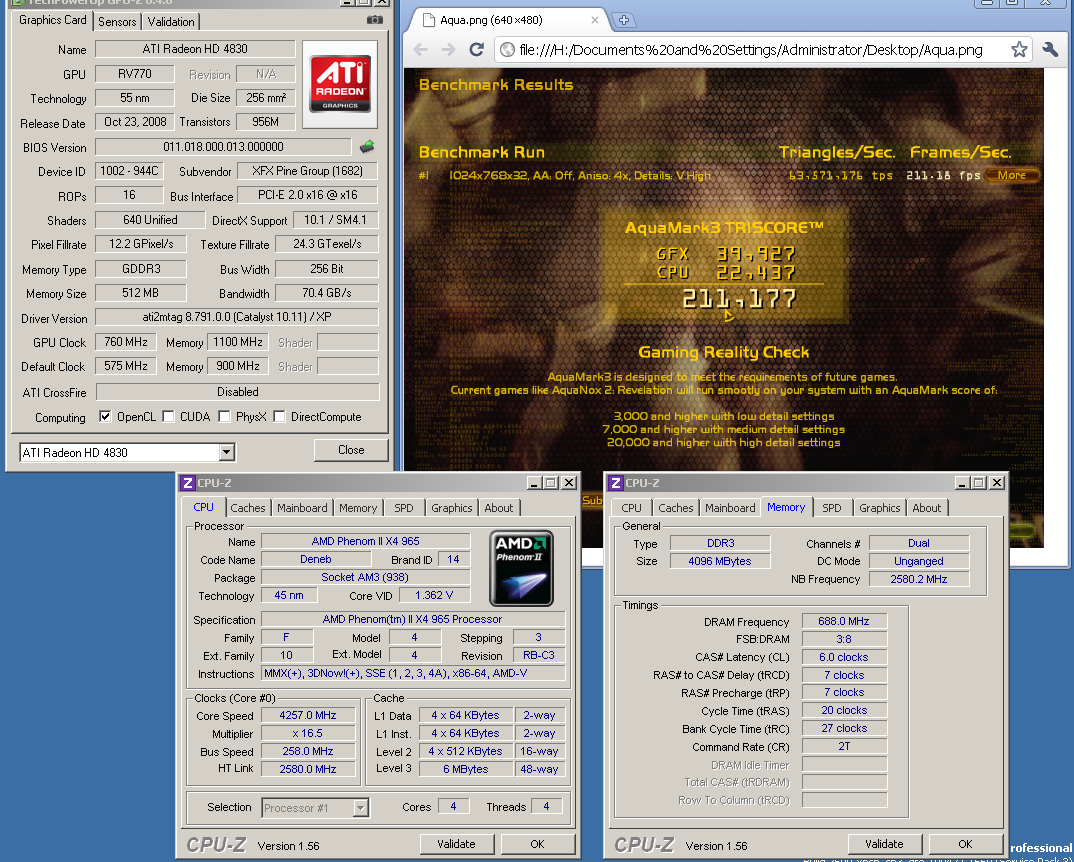Click the AquaMark3 score 211,177

pyautogui.click(x=739, y=299)
